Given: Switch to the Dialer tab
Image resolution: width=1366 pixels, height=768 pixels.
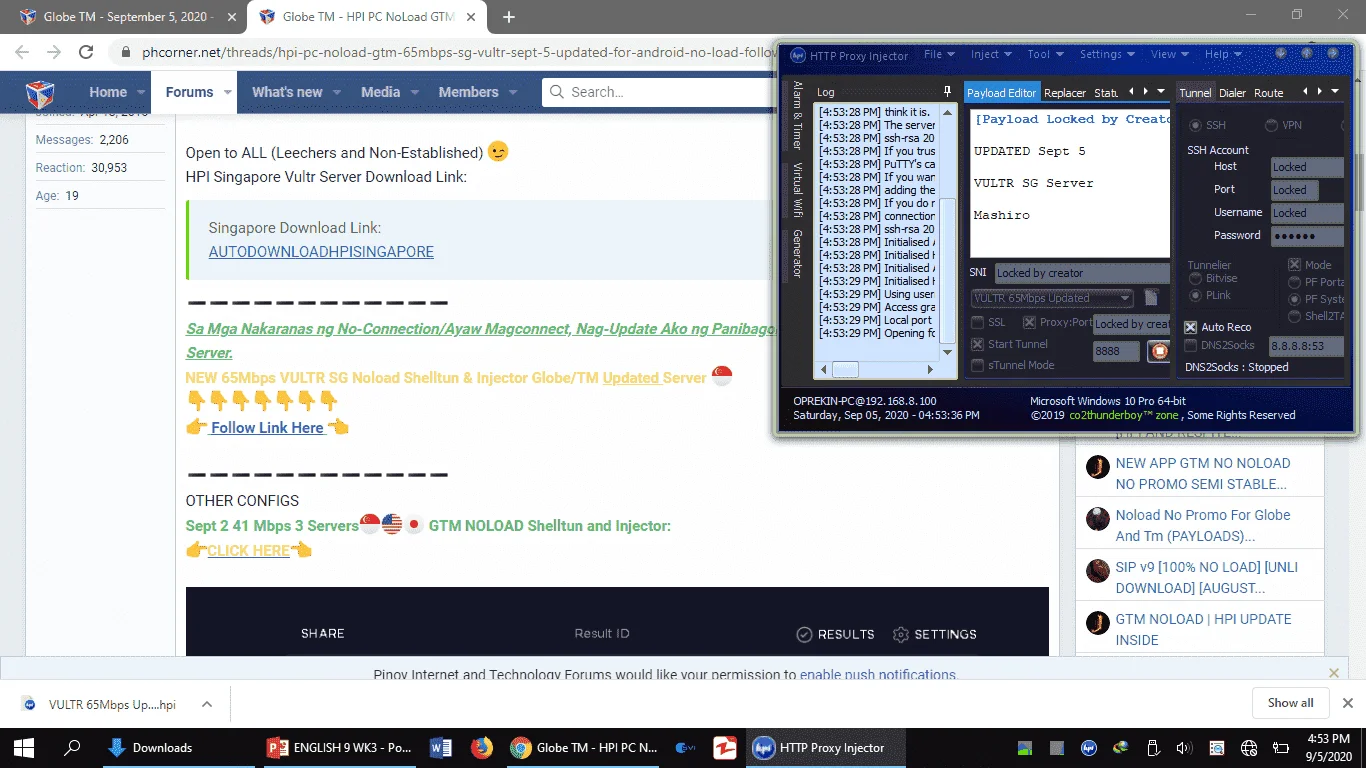Looking at the screenshot, I should pyautogui.click(x=1232, y=92).
